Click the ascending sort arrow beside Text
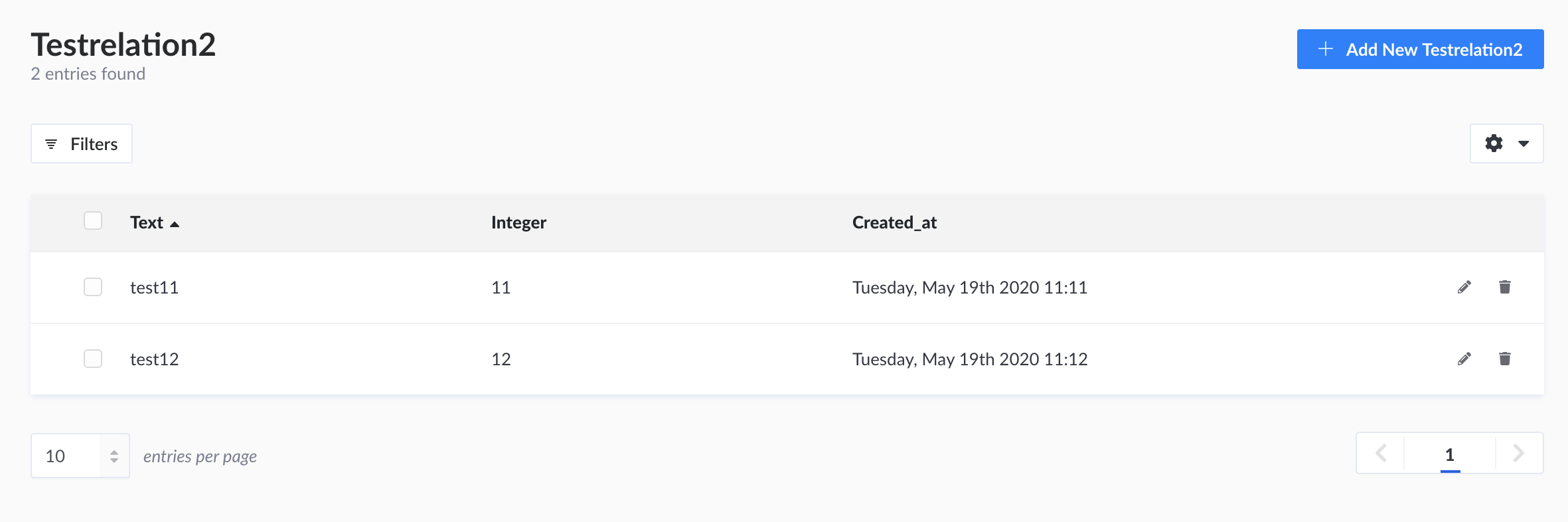The image size is (1568, 522). pos(175,224)
